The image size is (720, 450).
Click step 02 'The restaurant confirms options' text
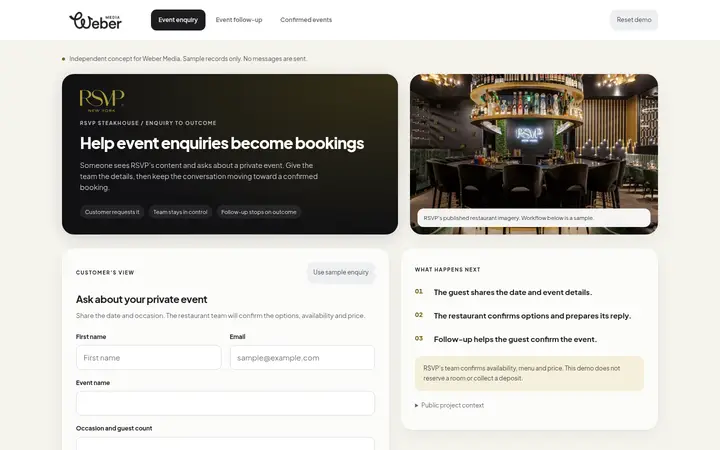(532, 316)
